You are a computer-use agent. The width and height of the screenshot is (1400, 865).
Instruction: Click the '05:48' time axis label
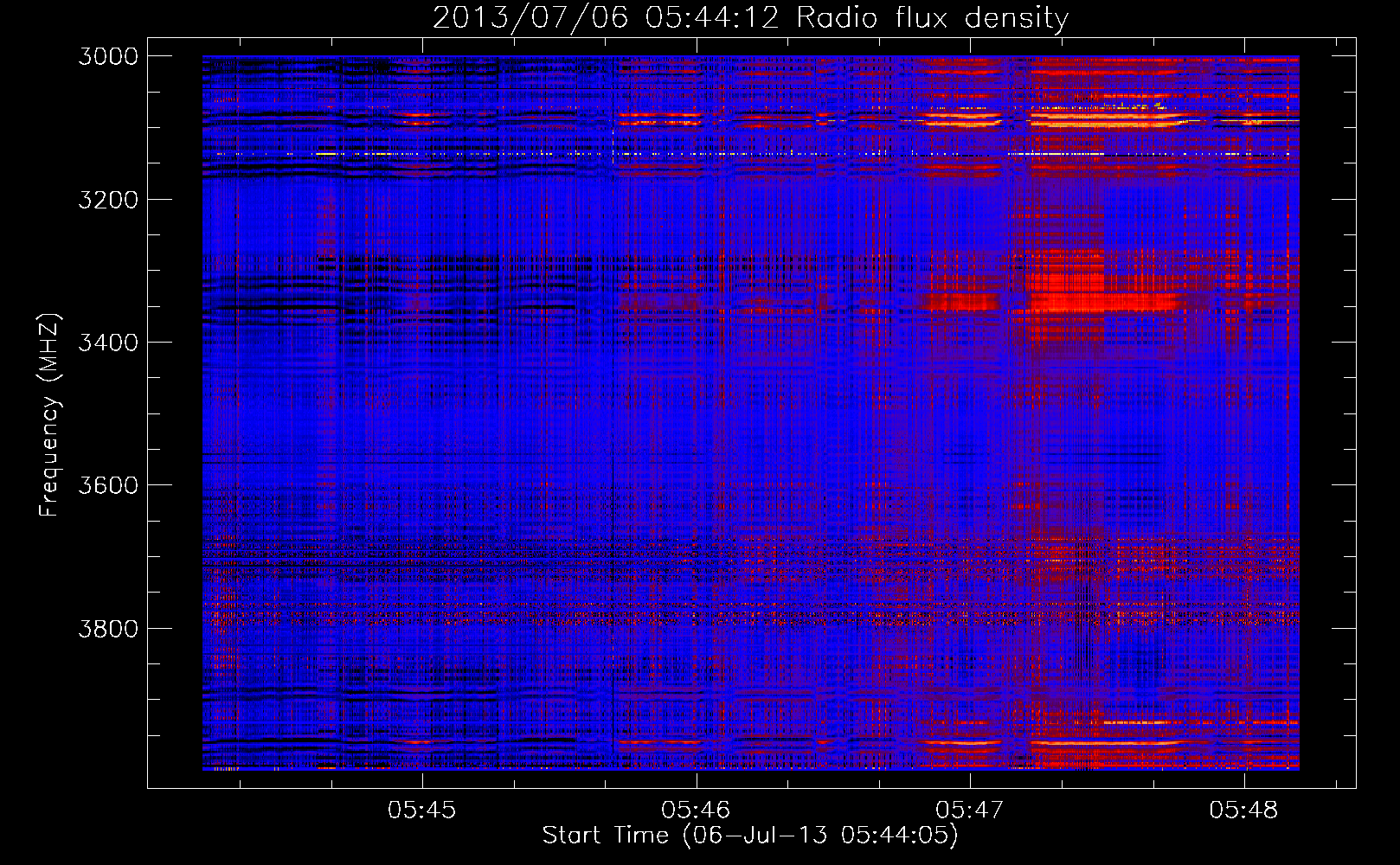coord(1243,810)
